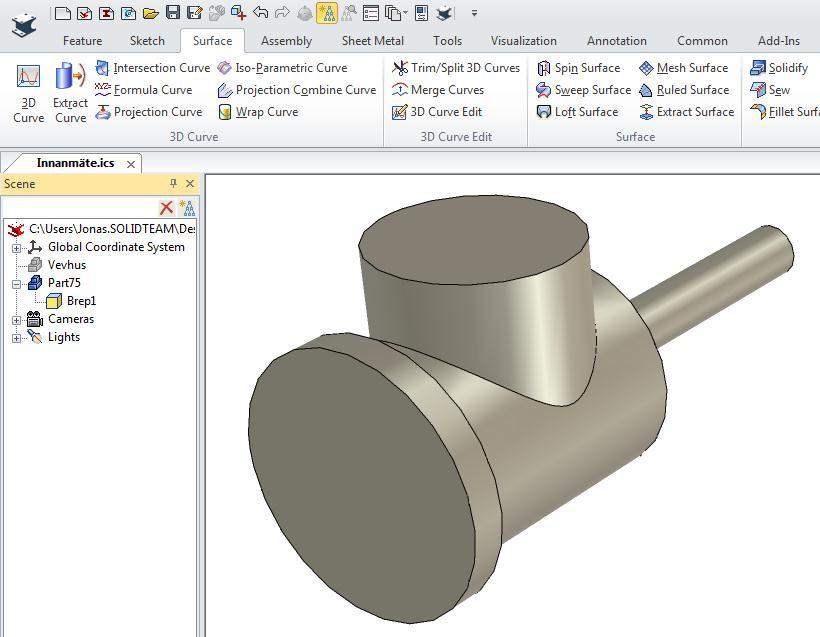Switch to the Sketch ribbon tab
The height and width of the screenshot is (637, 820).
click(x=147, y=41)
